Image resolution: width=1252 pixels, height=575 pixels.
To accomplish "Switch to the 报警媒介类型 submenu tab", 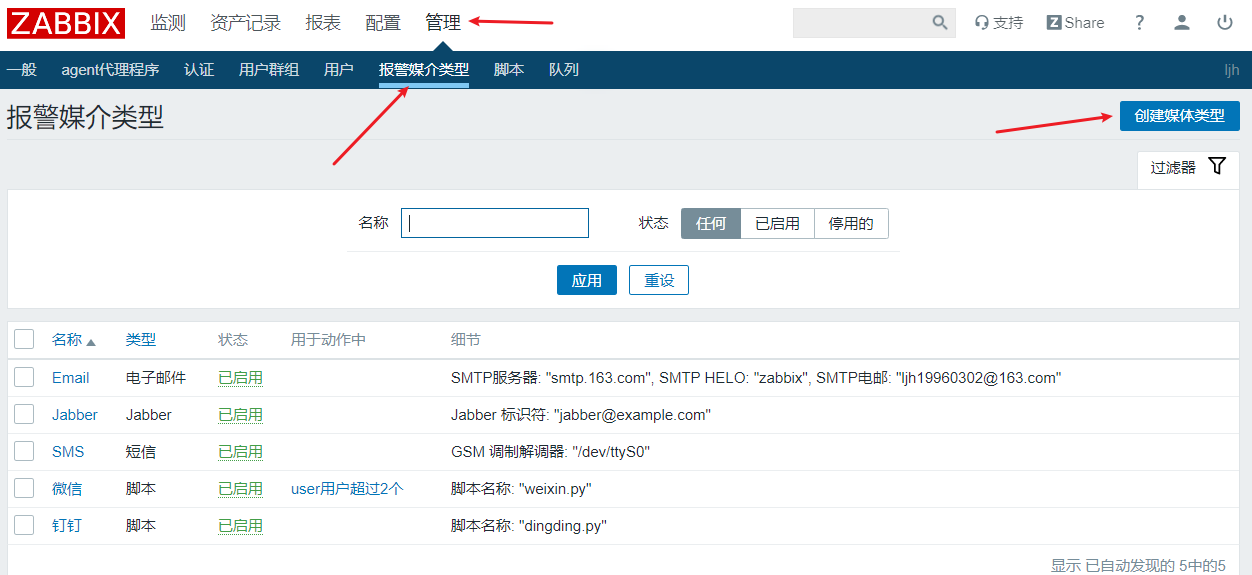I will tap(424, 70).
